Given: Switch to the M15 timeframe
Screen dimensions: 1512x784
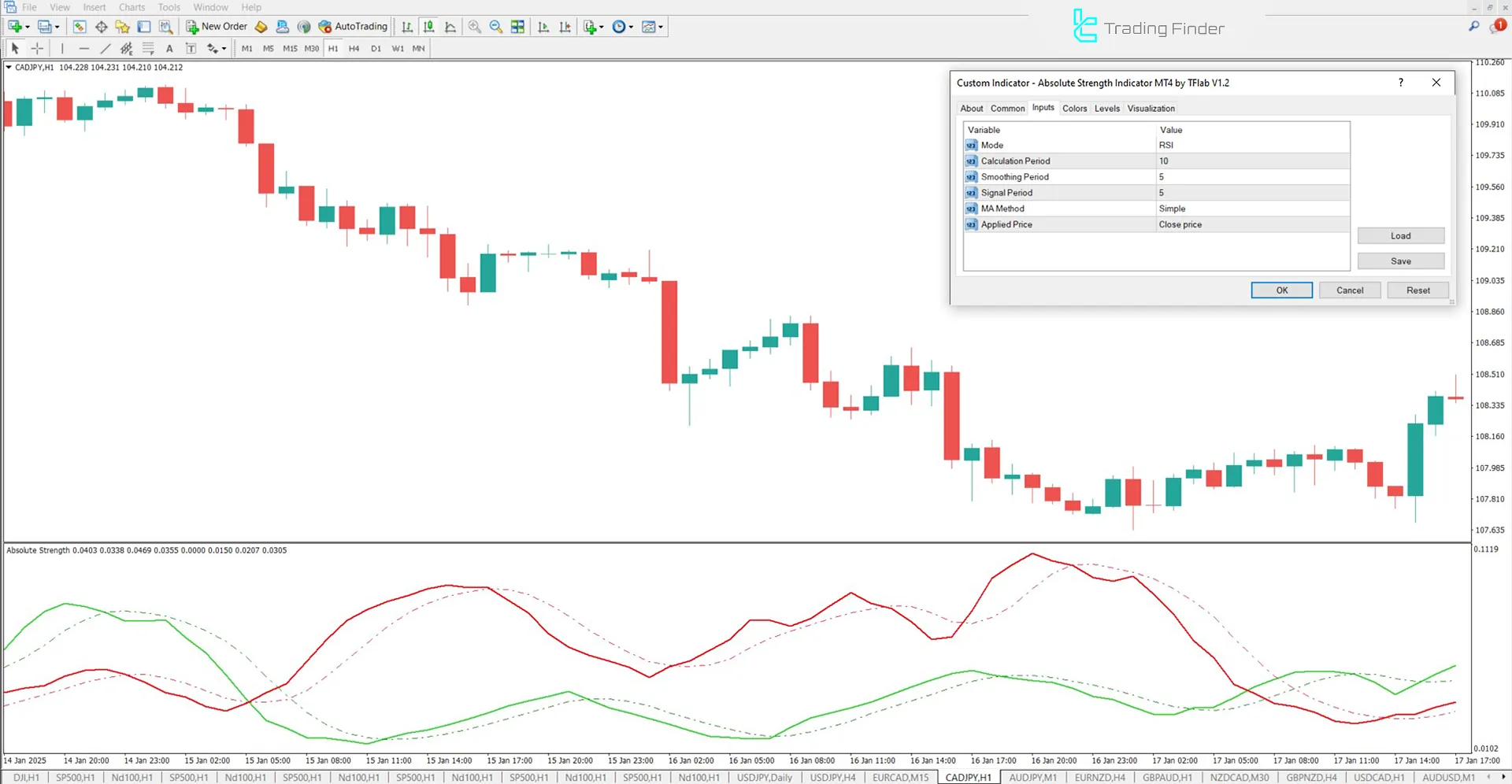Looking at the screenshot, I should pos(289,48).
